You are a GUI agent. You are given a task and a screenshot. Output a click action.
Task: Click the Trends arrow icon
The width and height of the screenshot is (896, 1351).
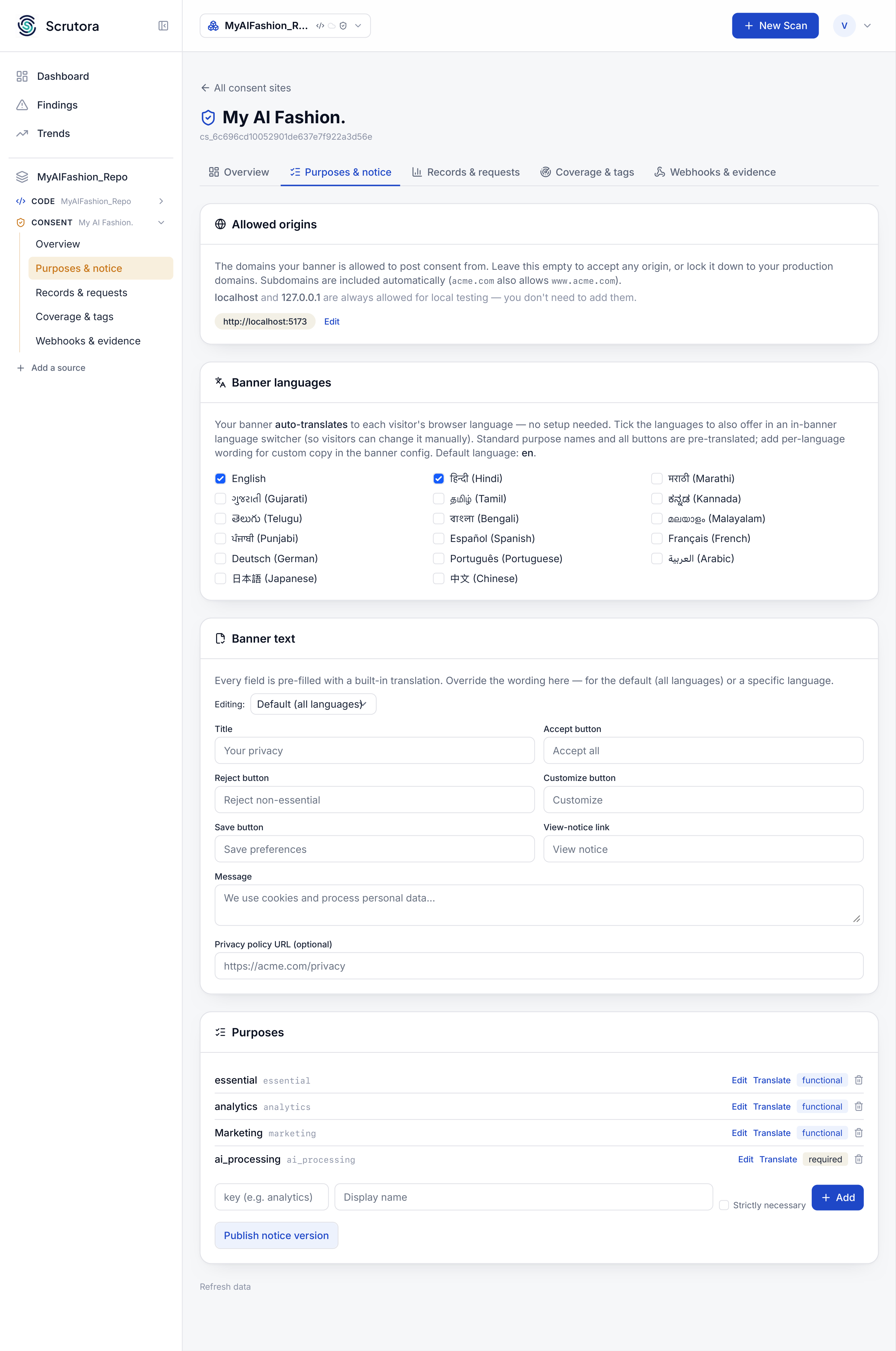(22, 134)
